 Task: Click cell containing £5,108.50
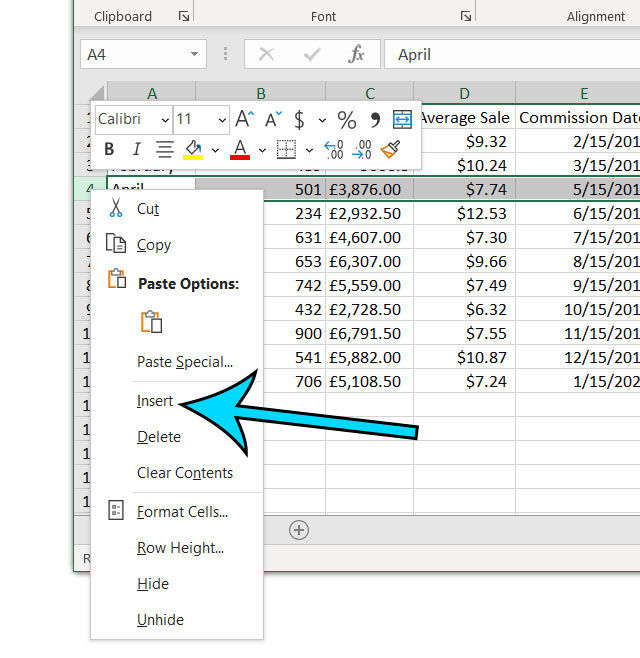[x=370, y=381]
